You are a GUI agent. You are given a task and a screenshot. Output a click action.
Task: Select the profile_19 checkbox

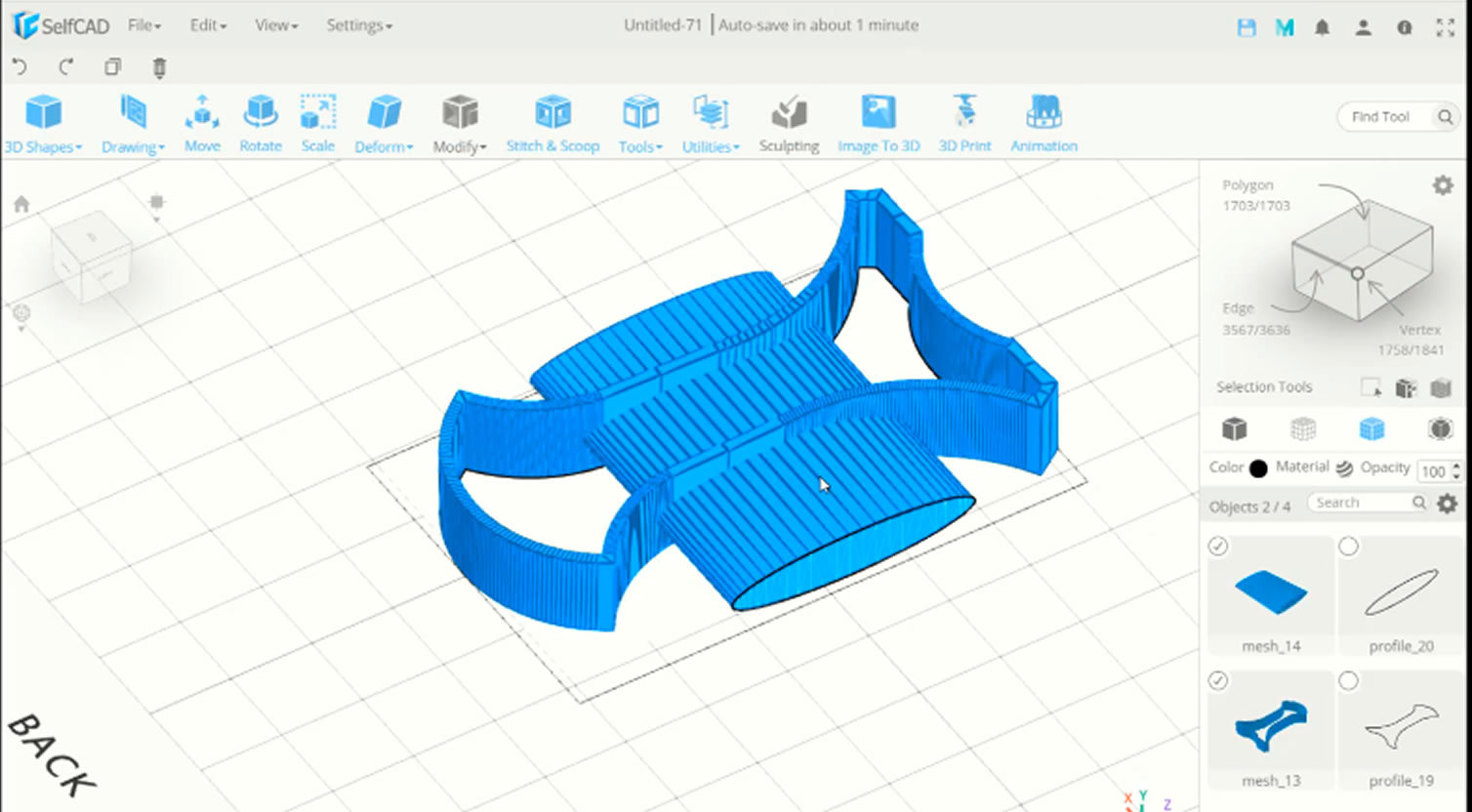pos(1348,681)
